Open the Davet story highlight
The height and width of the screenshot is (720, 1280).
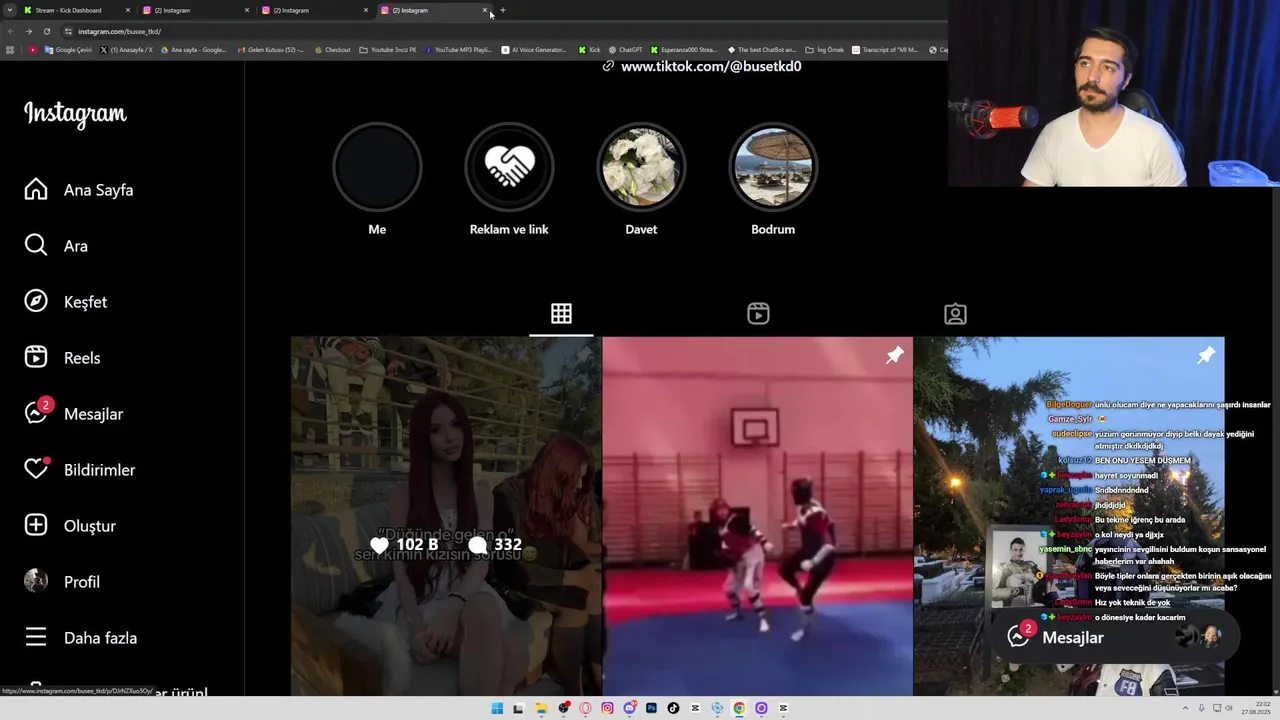coord(641,167)
